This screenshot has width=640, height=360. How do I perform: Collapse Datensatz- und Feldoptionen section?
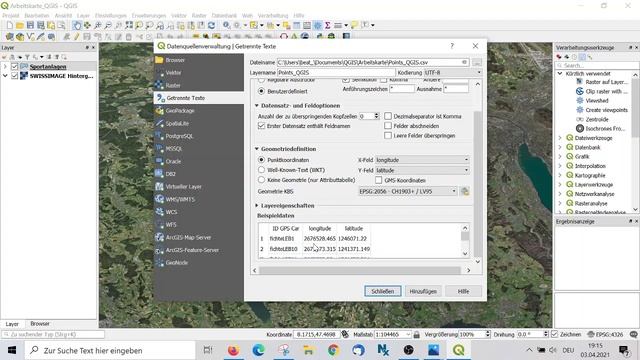click(257, 106)
